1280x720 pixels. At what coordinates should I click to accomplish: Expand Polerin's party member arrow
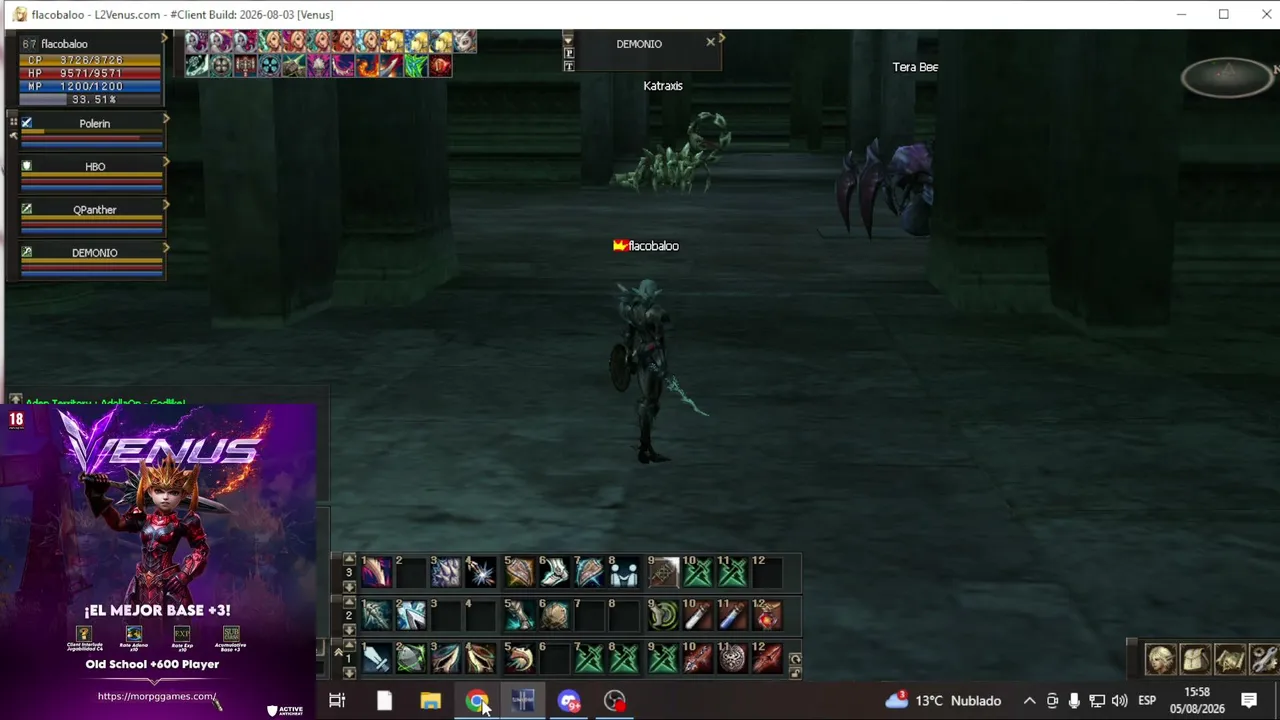pos(166,118)
